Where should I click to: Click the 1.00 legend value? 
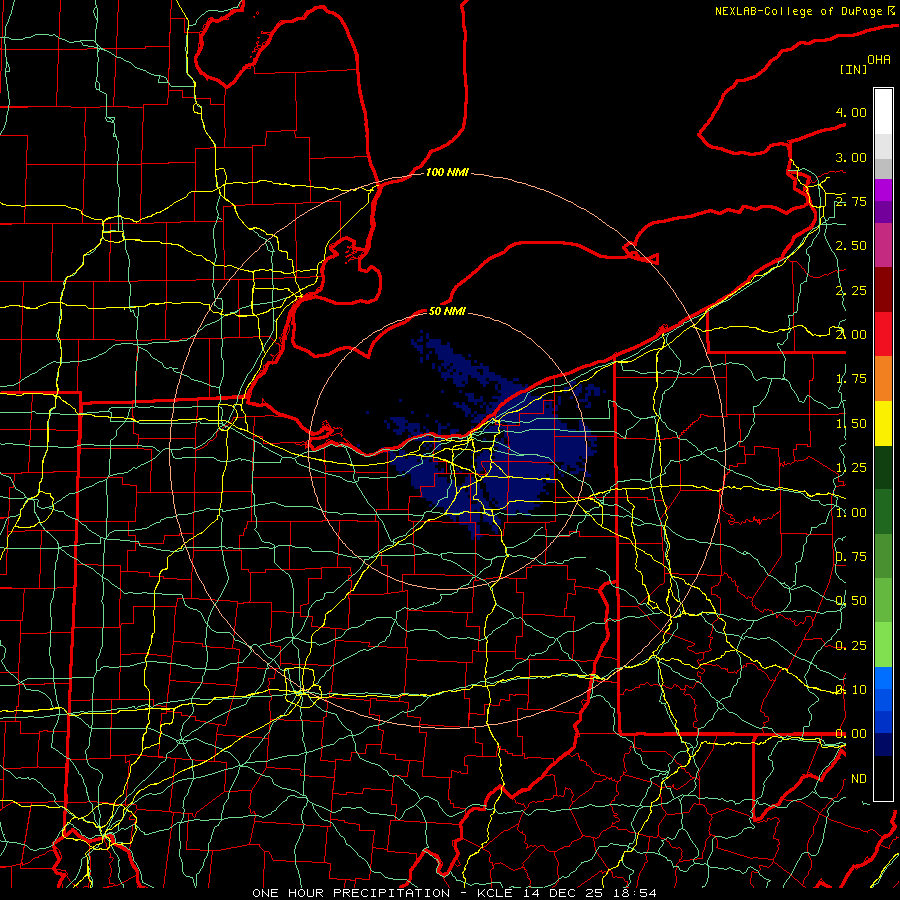[x=851, y=512]
